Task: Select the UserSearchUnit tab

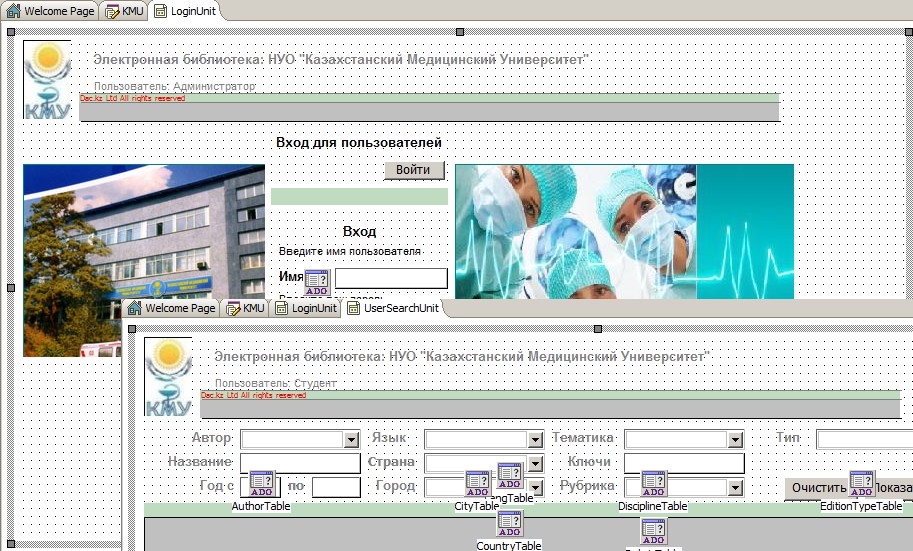Action: tap(393, 308)
